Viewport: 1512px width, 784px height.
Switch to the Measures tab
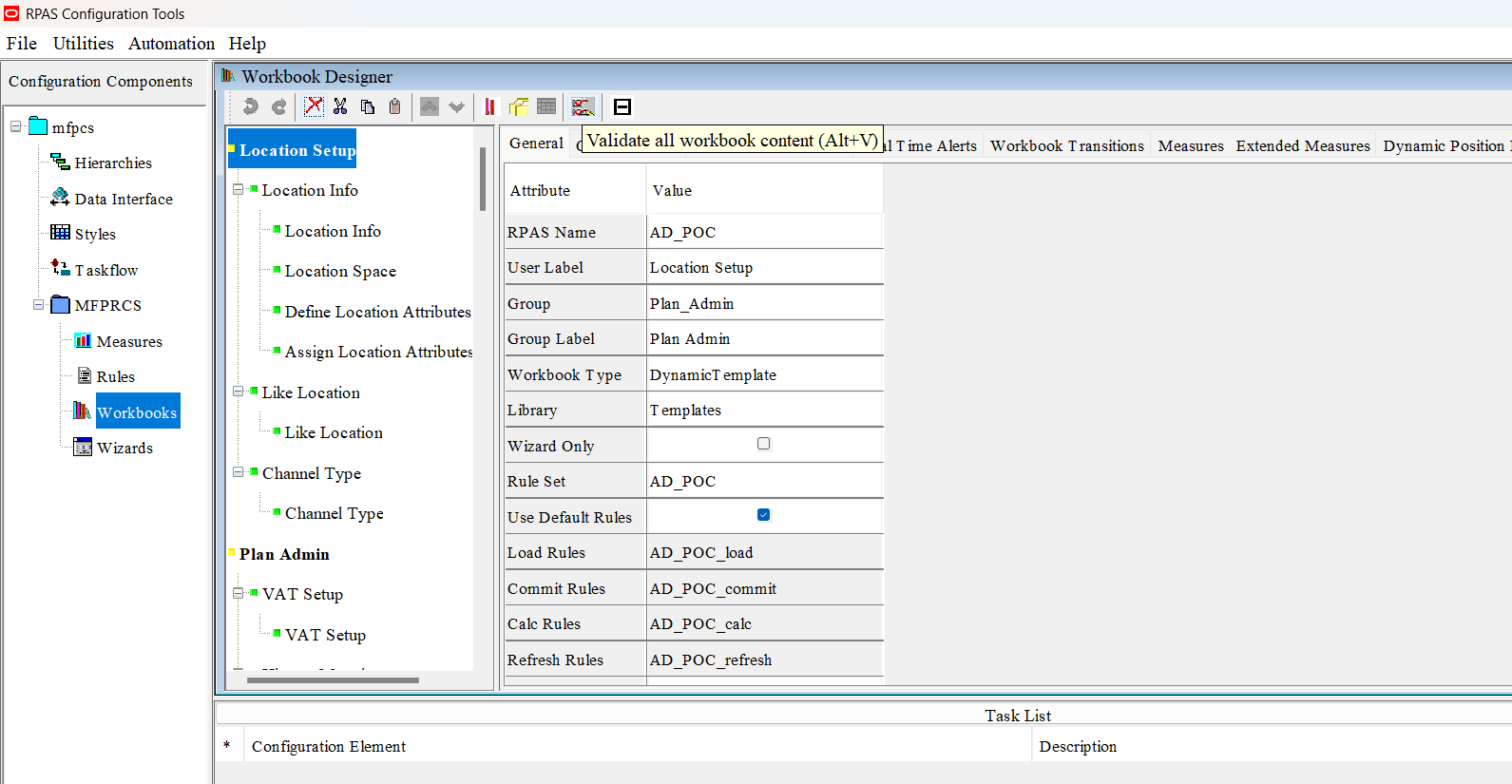click(1191, 145)
